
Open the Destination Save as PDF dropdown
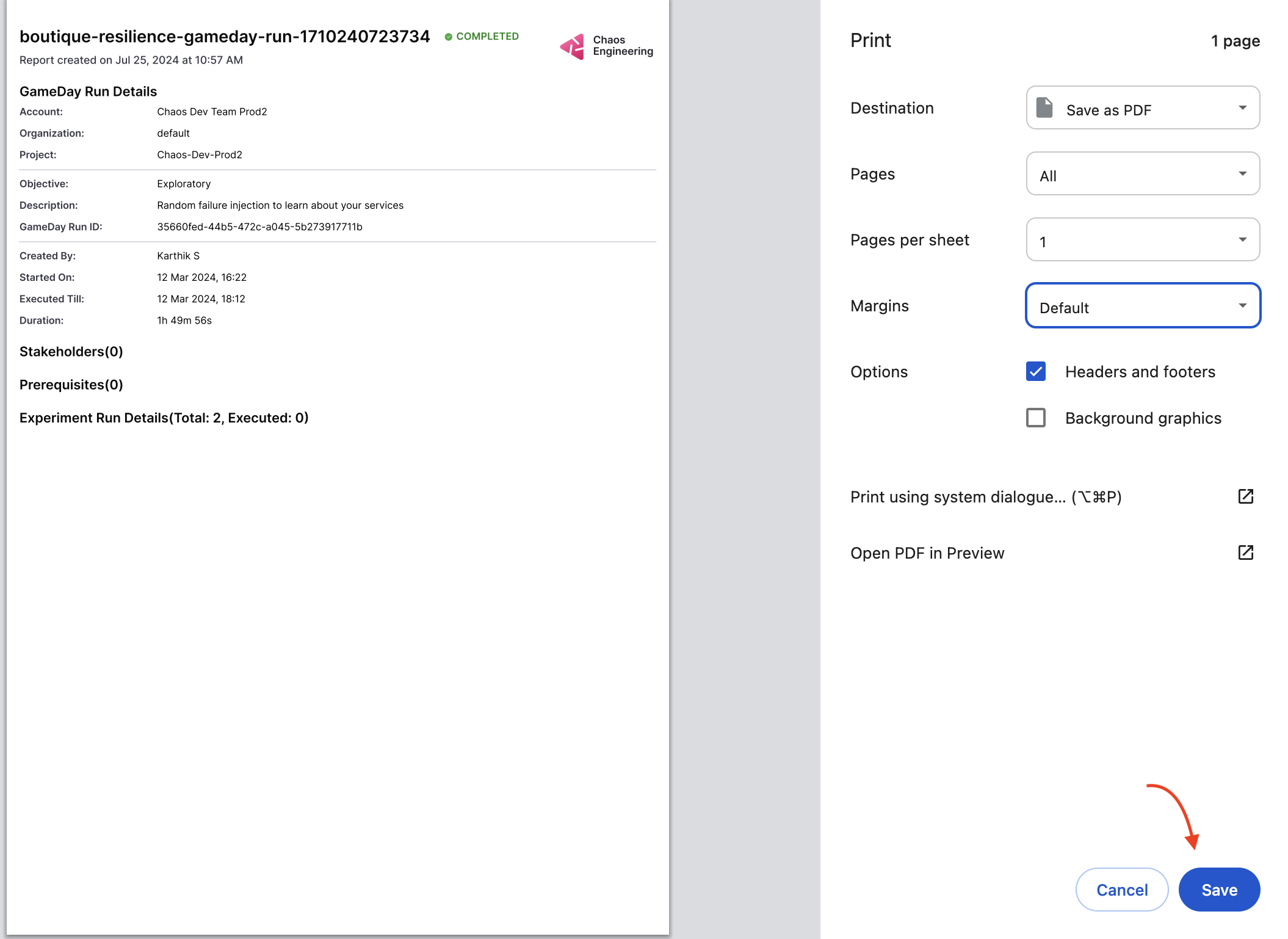pos(1143,108)
